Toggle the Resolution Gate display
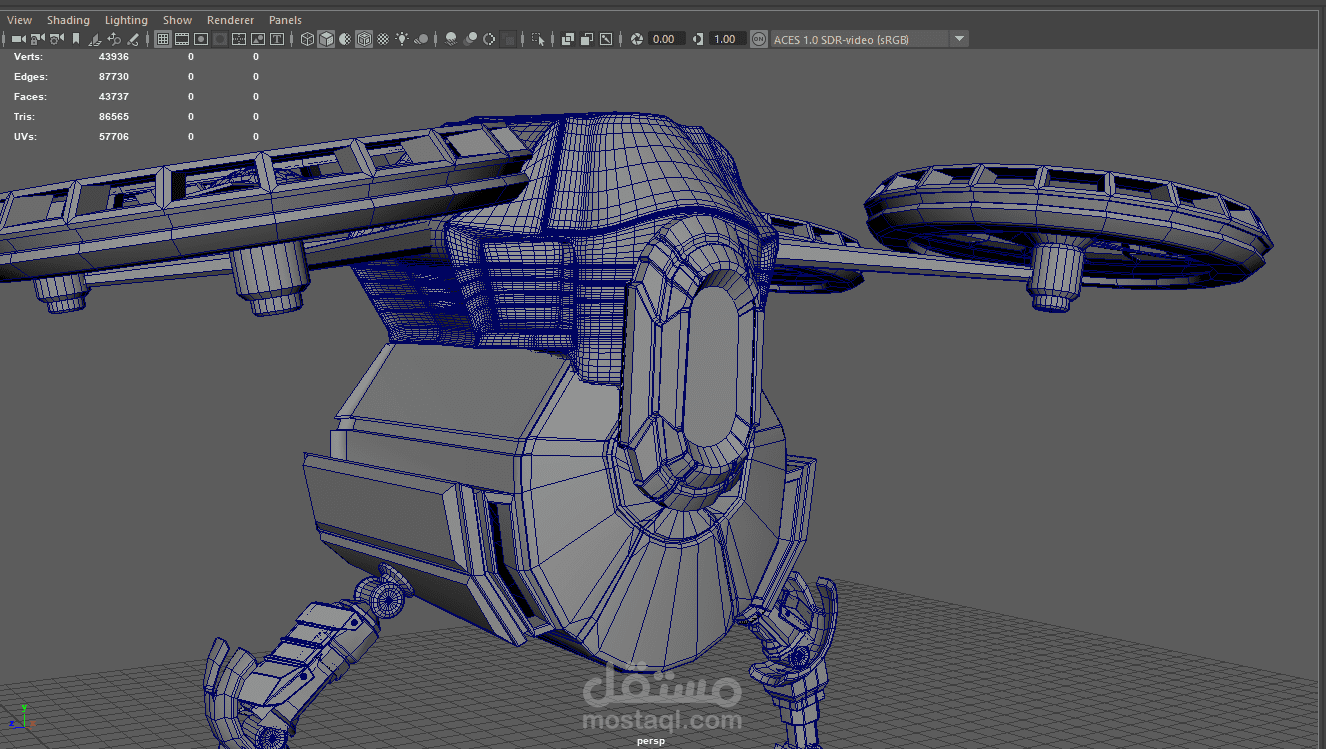The image size is (1326, 749). pos(201,39)
